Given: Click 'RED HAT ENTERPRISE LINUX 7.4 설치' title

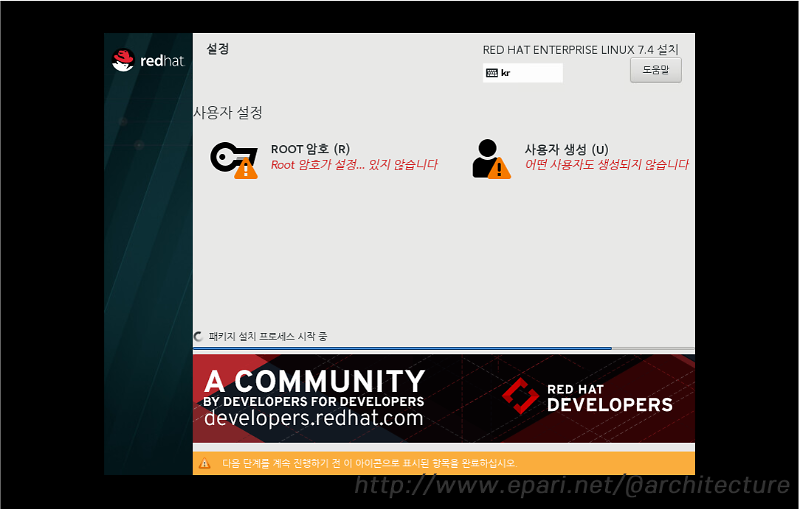Looking at the screenshot, I should point(581,50).
